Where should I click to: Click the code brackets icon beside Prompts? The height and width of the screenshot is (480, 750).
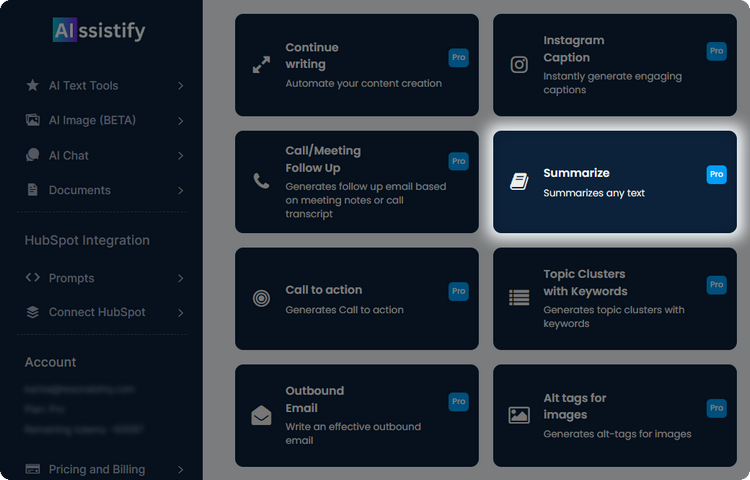[x=33, y=278]
